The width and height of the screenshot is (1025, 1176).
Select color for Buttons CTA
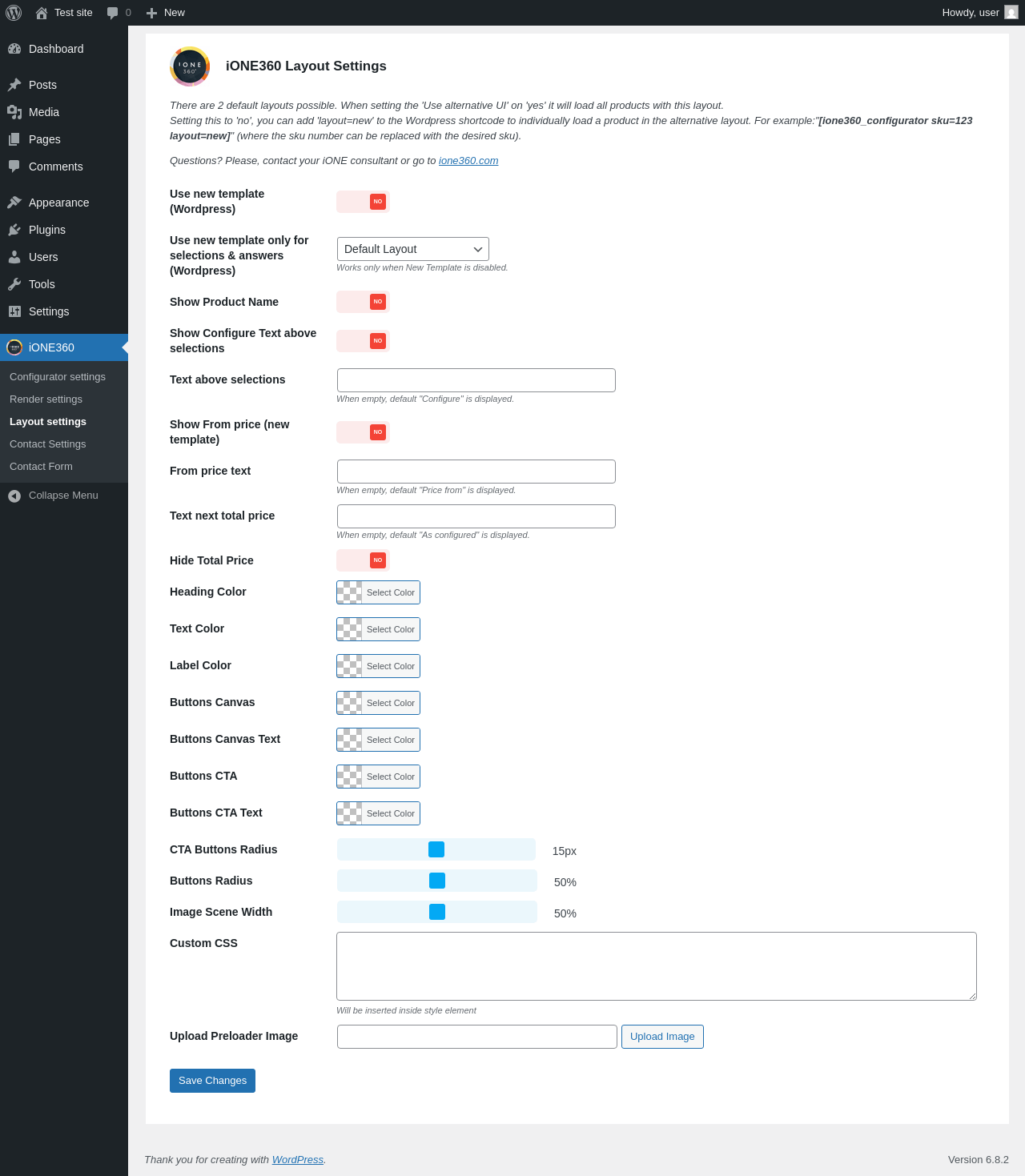point(378,777)
